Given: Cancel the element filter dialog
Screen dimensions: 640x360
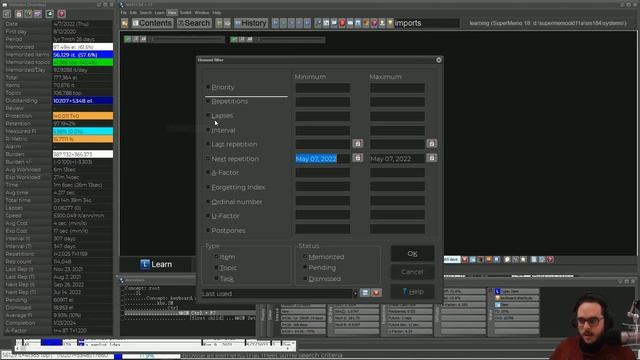Looking at the screenshot, I should [x=412, y=272].
